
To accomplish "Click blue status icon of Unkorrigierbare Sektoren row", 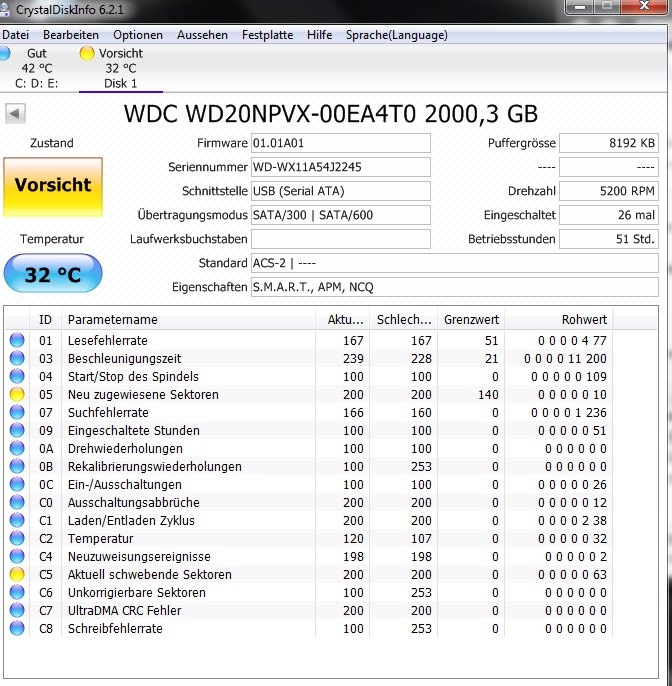I will (17, 592).
